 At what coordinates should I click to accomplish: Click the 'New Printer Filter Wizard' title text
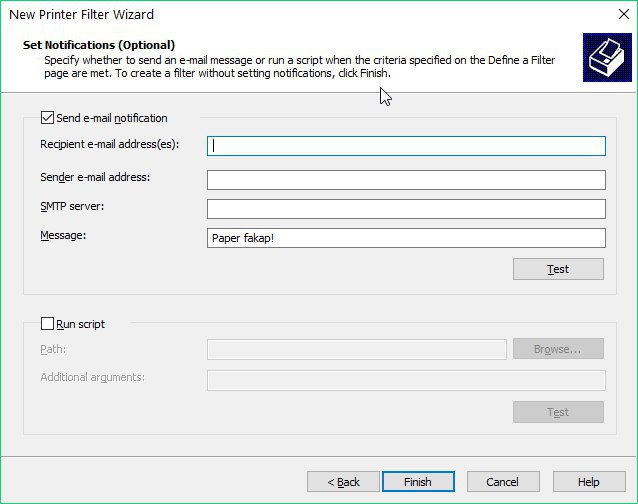(x=81, y=15)
